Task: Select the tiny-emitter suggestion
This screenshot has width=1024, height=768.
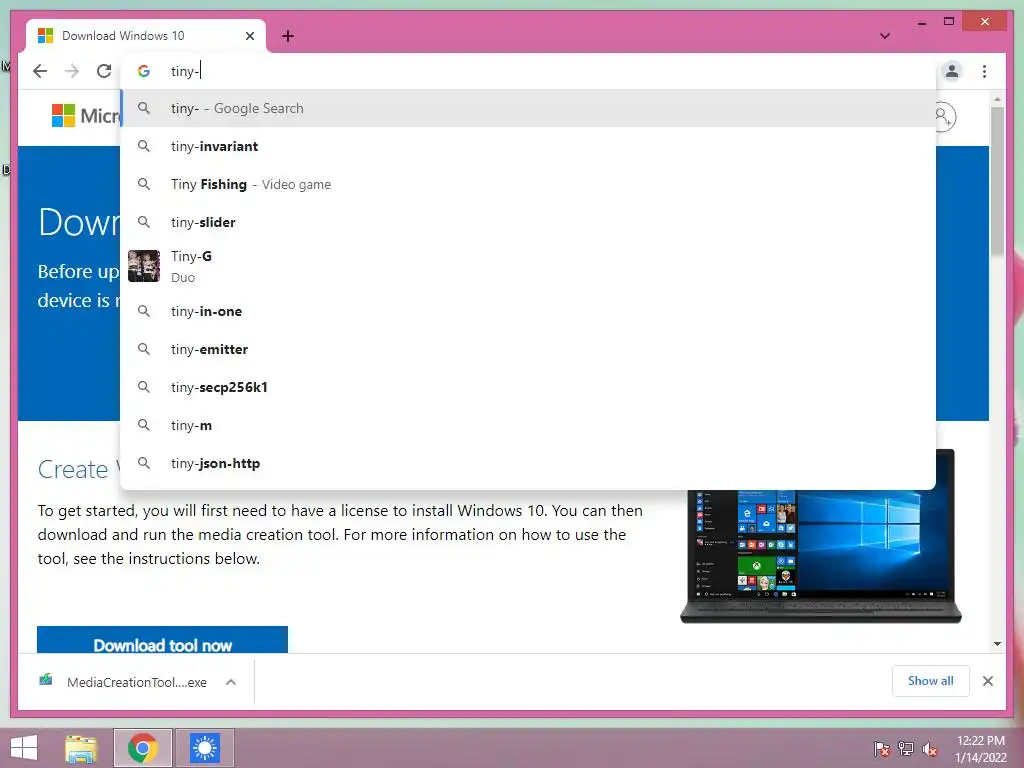Action: [528, 349]
